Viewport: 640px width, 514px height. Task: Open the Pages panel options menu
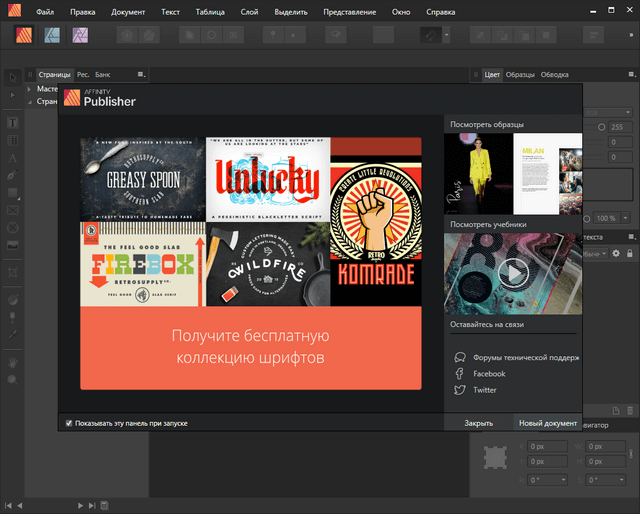click(x=141, y=75)
